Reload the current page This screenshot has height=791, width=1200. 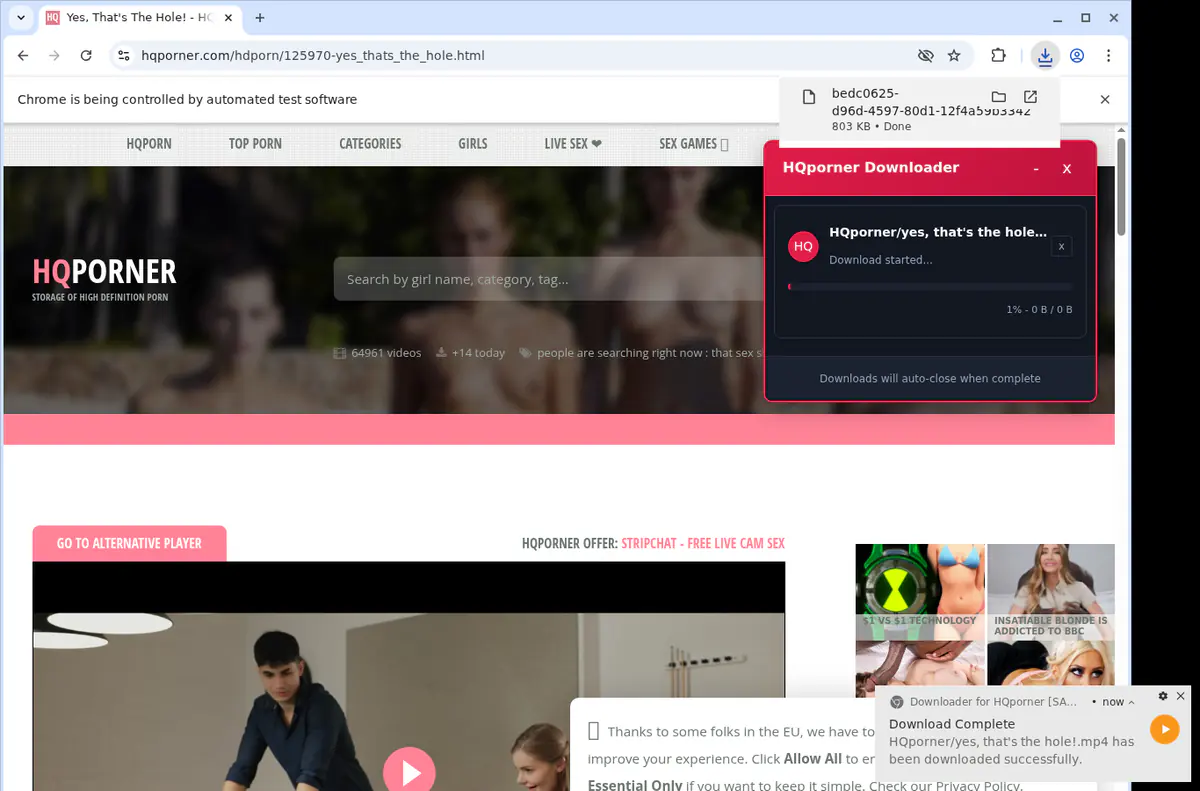click(x=86, y=56)
